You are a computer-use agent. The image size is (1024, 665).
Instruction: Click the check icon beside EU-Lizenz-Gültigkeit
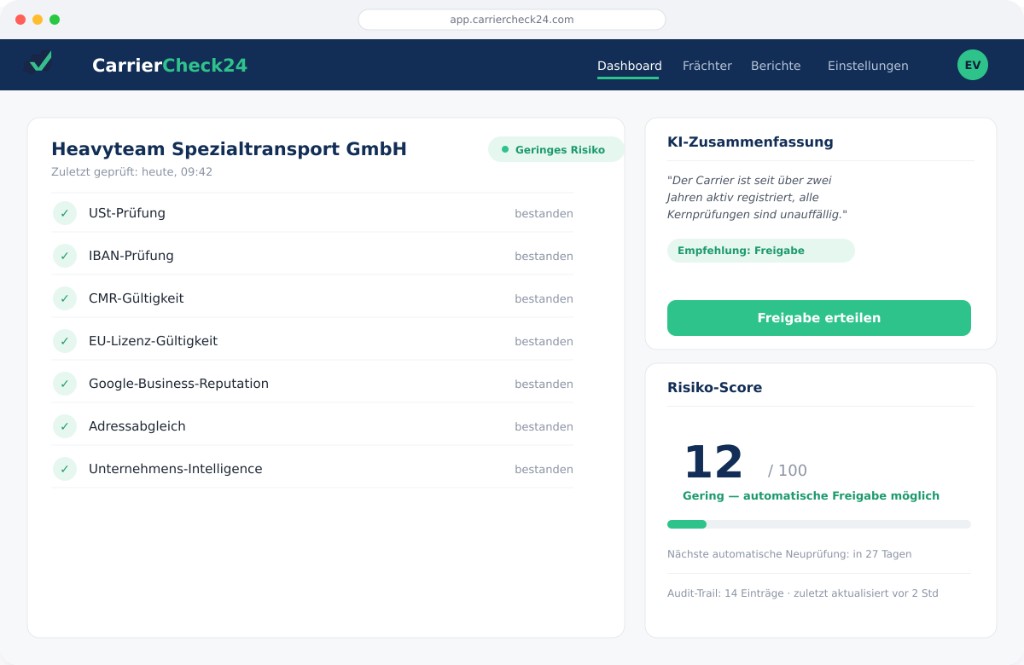(65, 341)
